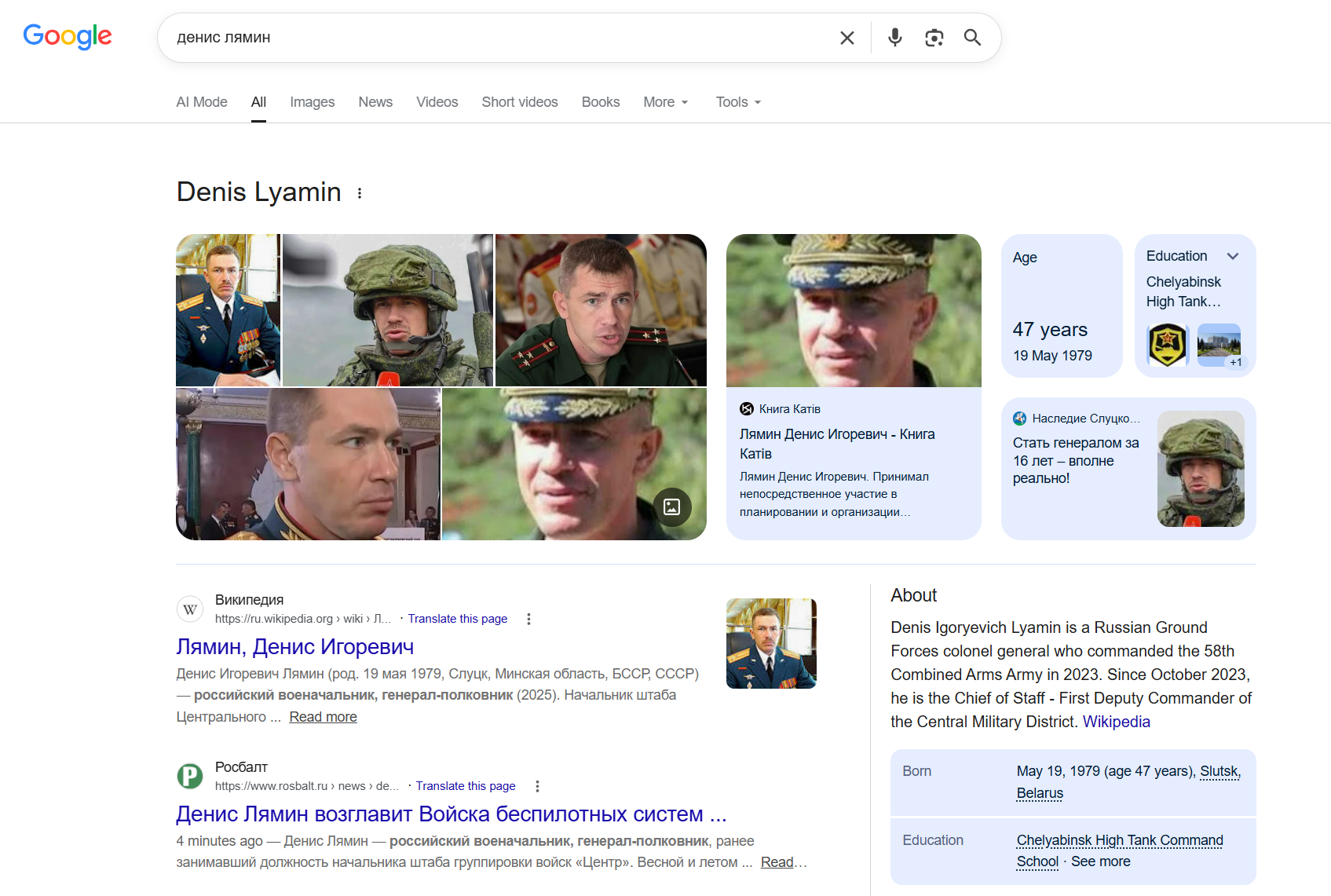This screenshot has width=1331, height=896.
Task: Click the ru.wikipedia.org result URL
Action: [303, 619]
